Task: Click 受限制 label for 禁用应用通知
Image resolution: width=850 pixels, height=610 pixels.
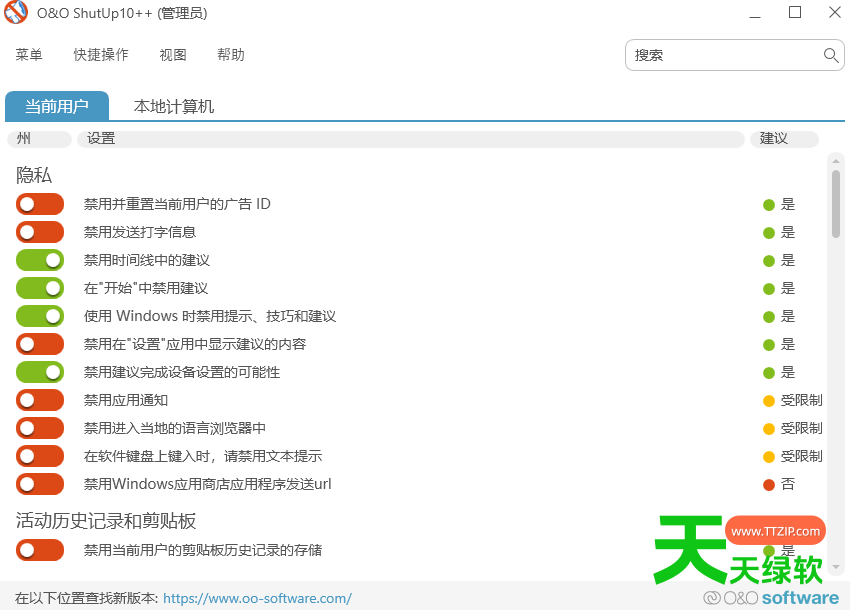Action: pos(801,401)
